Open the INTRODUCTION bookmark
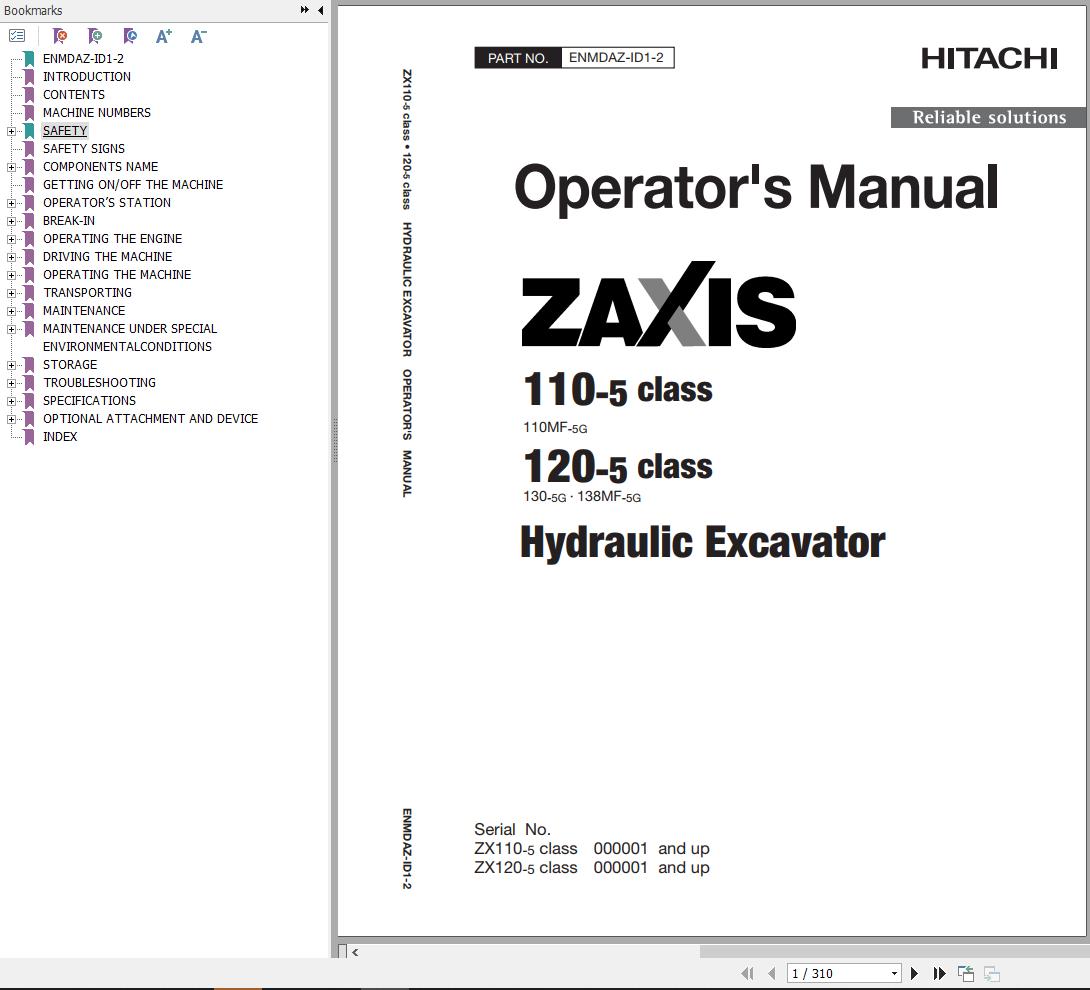This screenshot has height=990, width=1090. point(87,76)
